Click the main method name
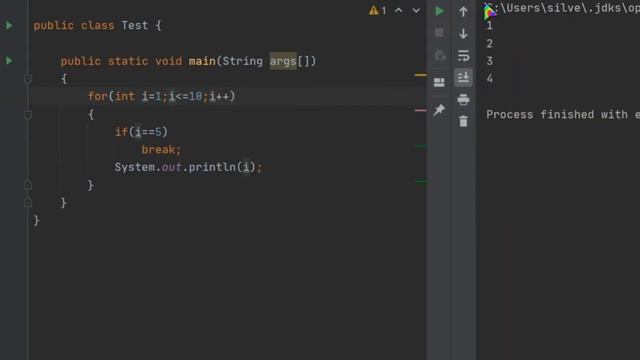 [202, 61]
